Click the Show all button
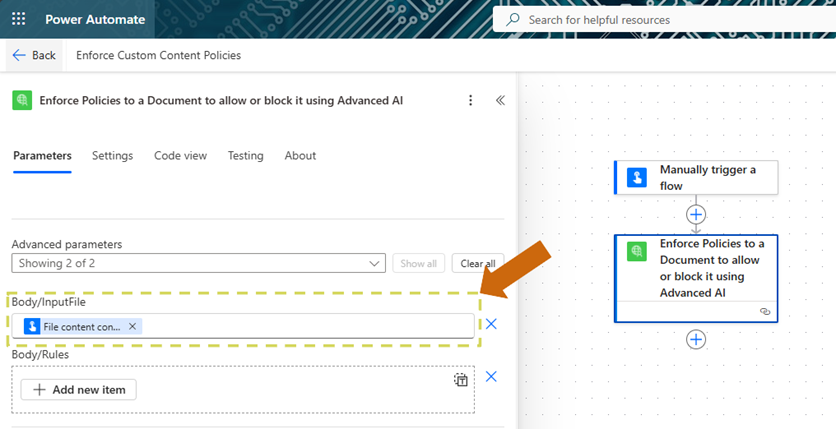The height and width of the screenshot is (429, 836). [x=418, y=263]
